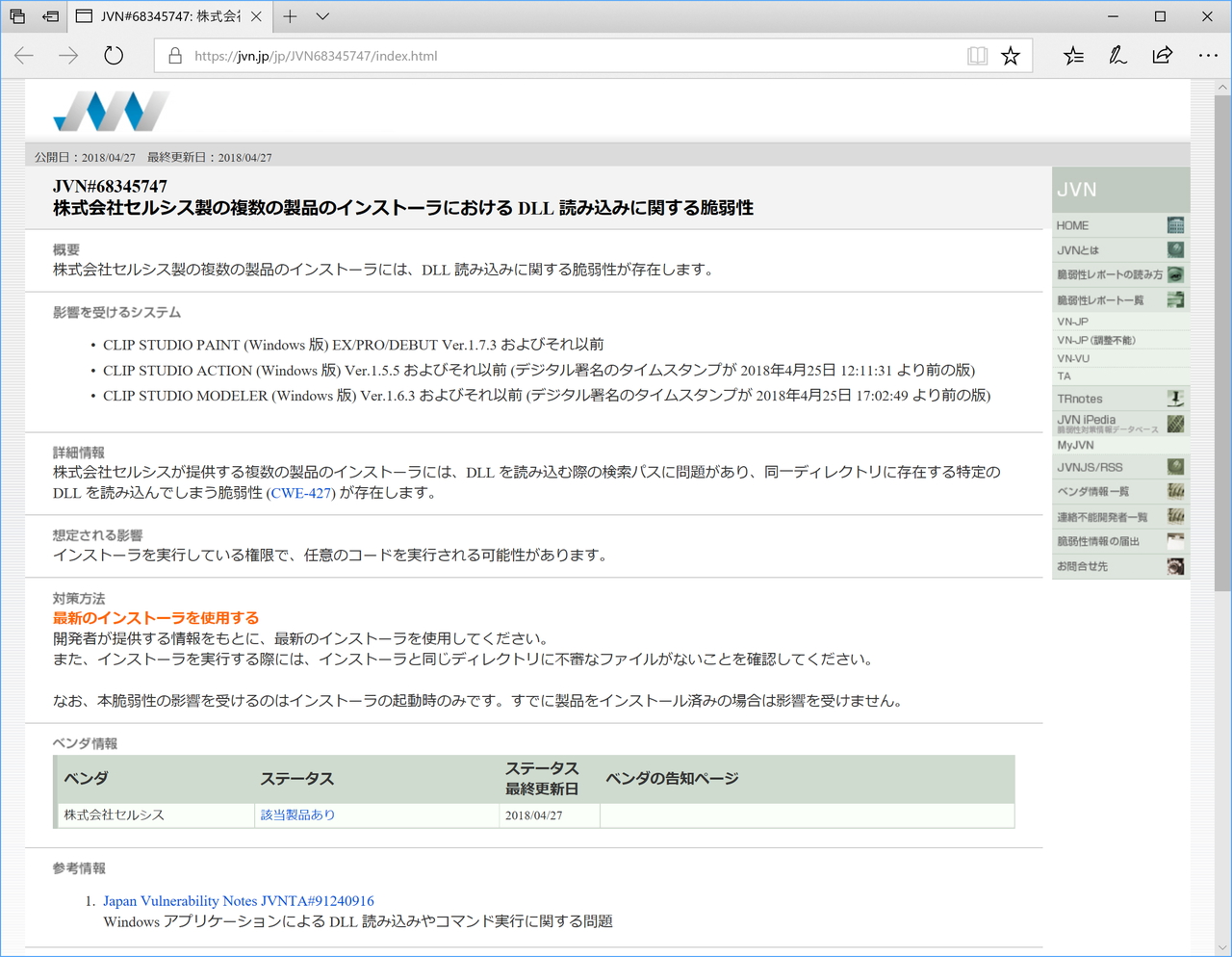Screen dimensions: 1232x957
Task: Click the refresh icon in the browser toolbar
Action: point(113,55)
